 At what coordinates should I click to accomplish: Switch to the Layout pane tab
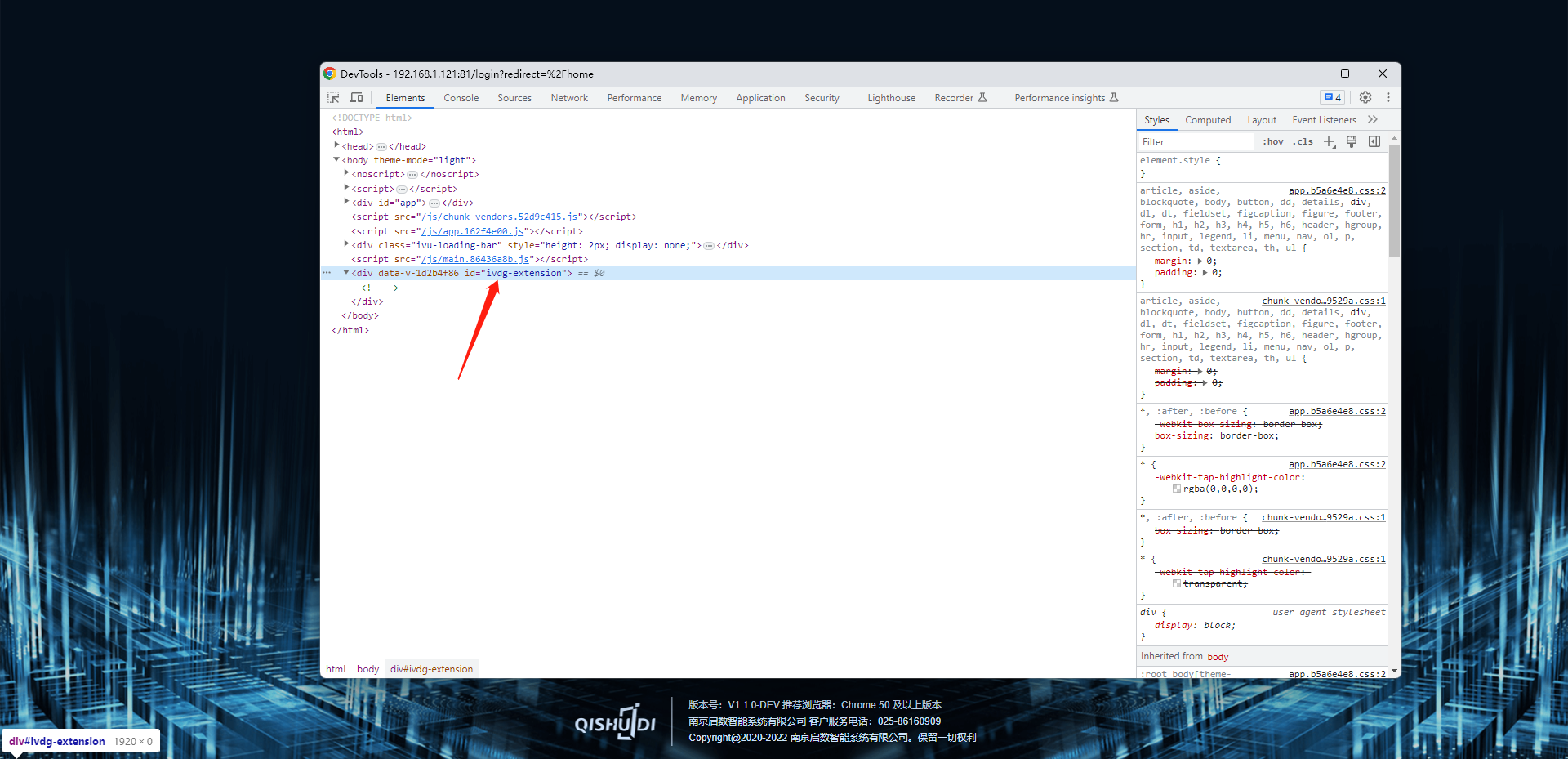1262,120
